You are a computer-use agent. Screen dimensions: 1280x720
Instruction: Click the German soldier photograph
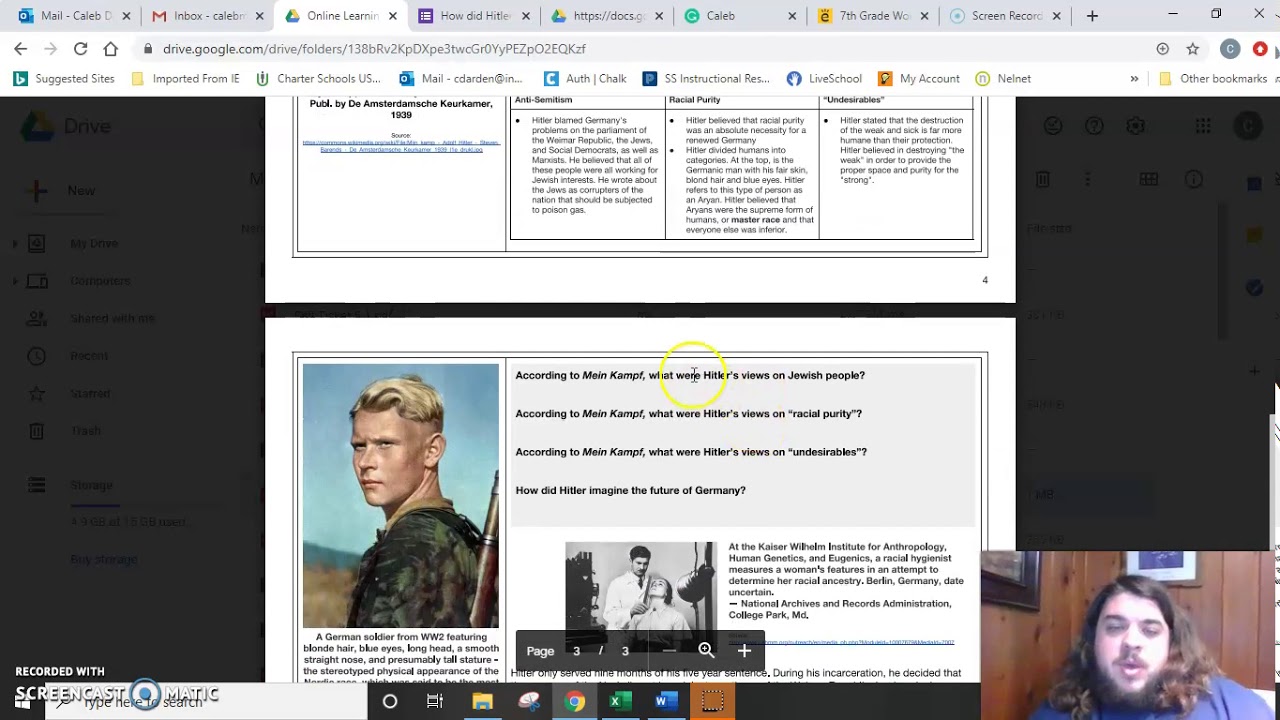tap(400, 495)
